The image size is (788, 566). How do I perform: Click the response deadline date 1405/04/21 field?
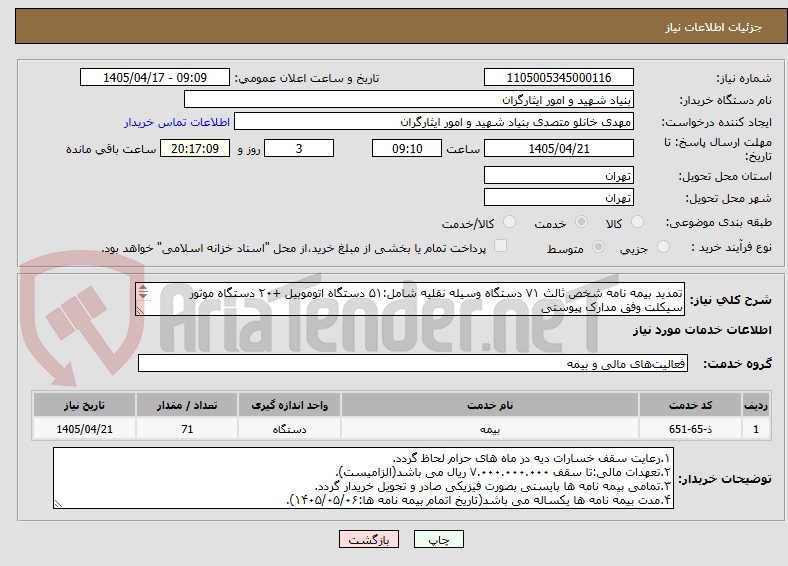[558, 148]
